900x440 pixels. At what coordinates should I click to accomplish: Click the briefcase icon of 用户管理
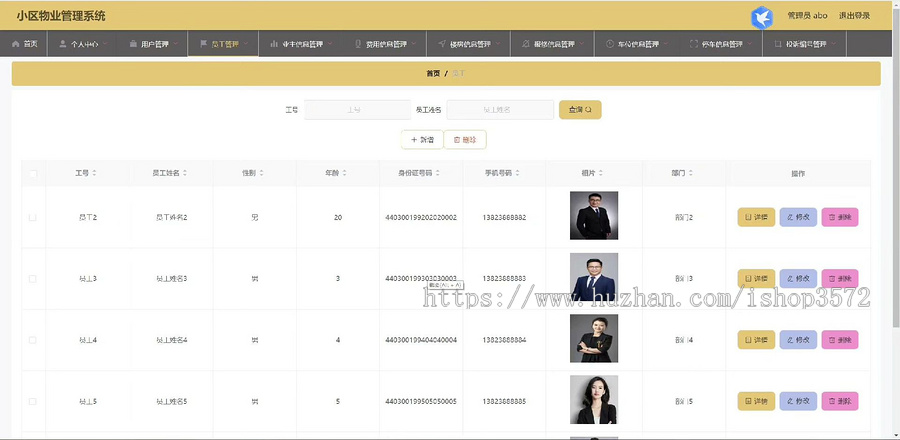[133, 44]
